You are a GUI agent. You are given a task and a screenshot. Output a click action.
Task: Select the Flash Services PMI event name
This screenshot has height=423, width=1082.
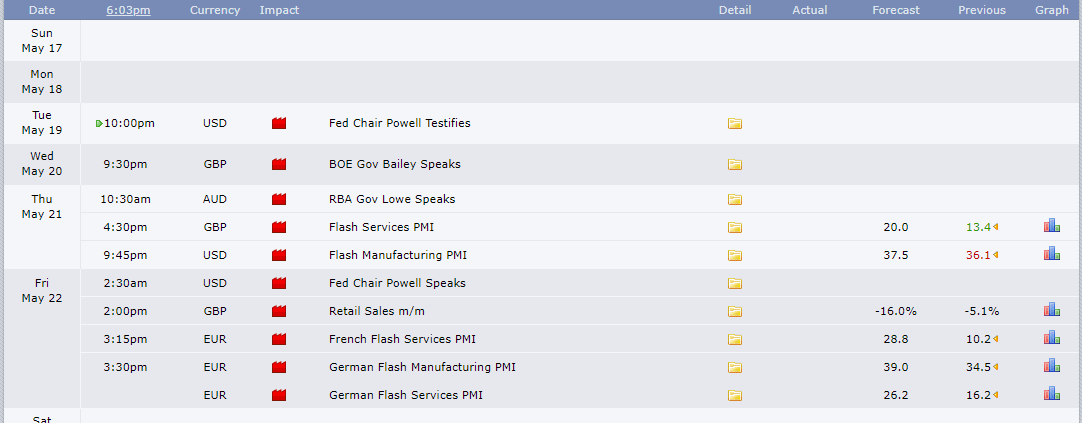coord(381,227)
